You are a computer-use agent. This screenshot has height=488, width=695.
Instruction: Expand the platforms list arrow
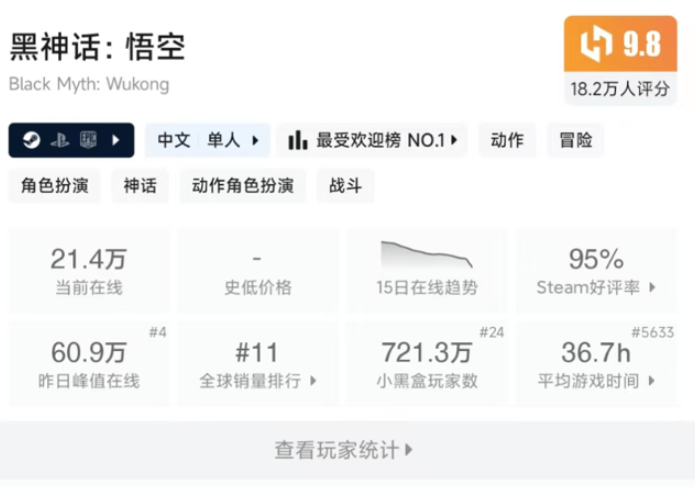tap(116, 141)
